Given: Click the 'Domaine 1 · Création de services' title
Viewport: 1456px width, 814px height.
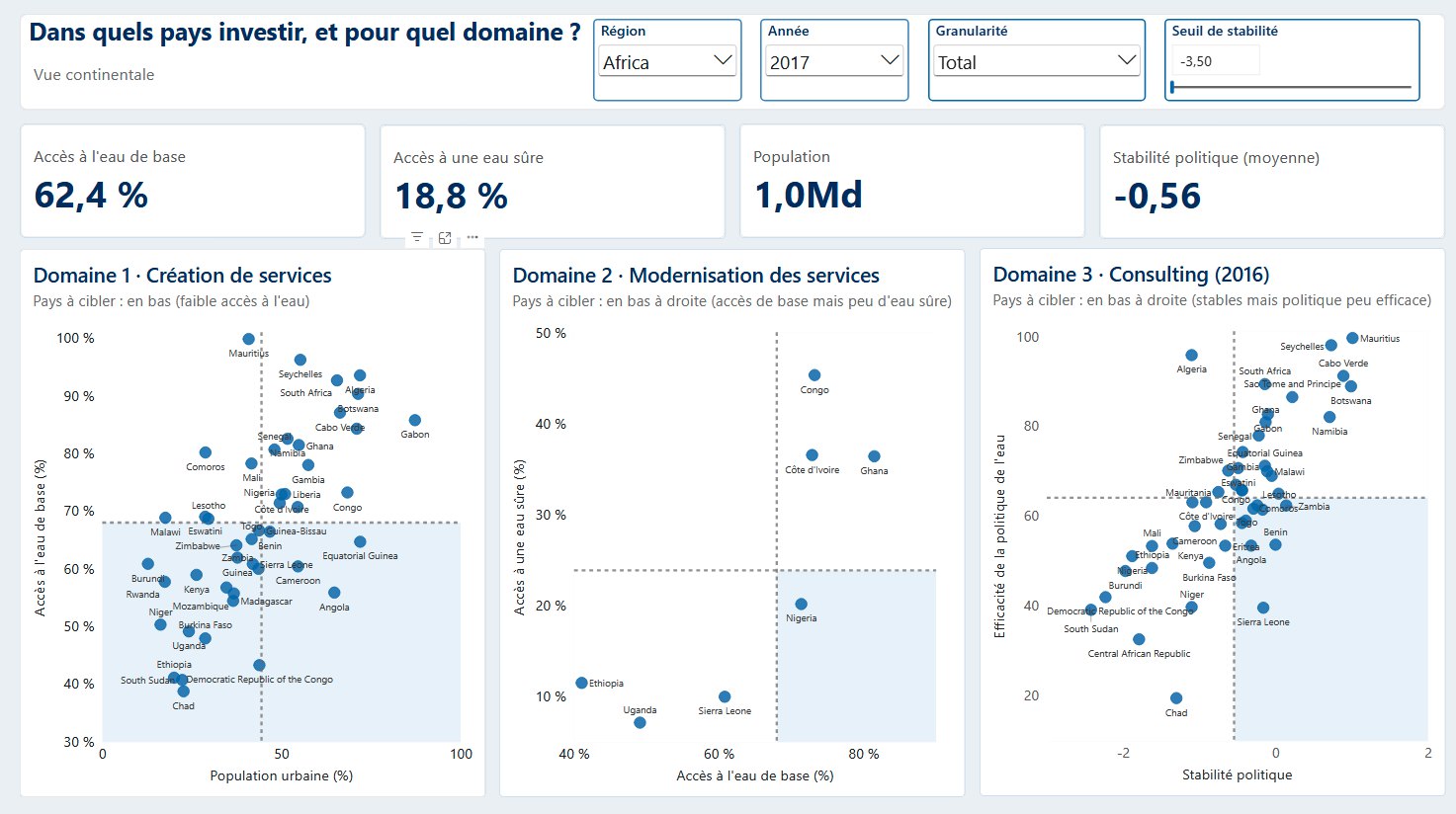Looking at the screenshot, I should pos(183,276).
